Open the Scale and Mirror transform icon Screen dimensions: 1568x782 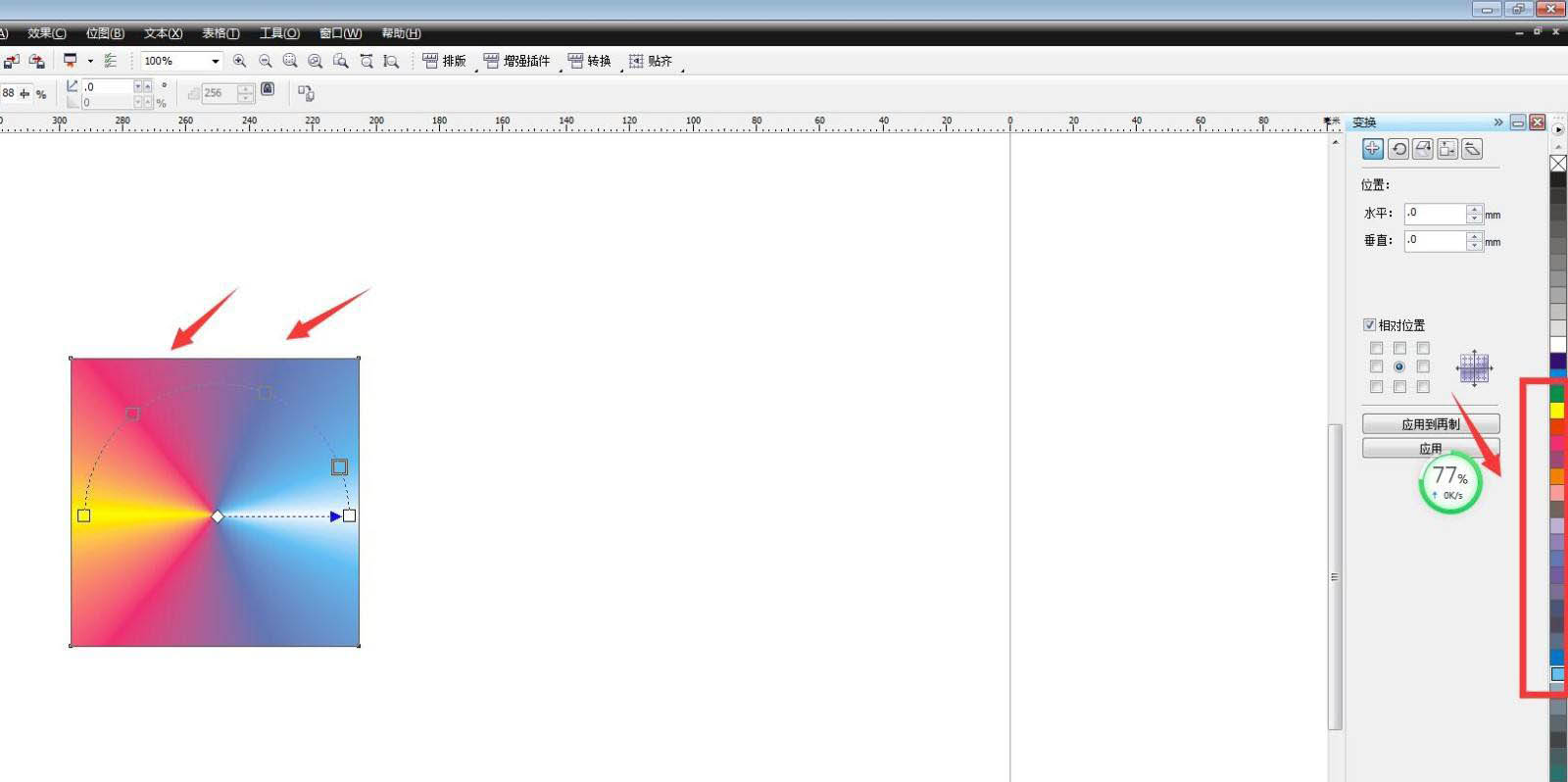click(x=1423, y=149)
